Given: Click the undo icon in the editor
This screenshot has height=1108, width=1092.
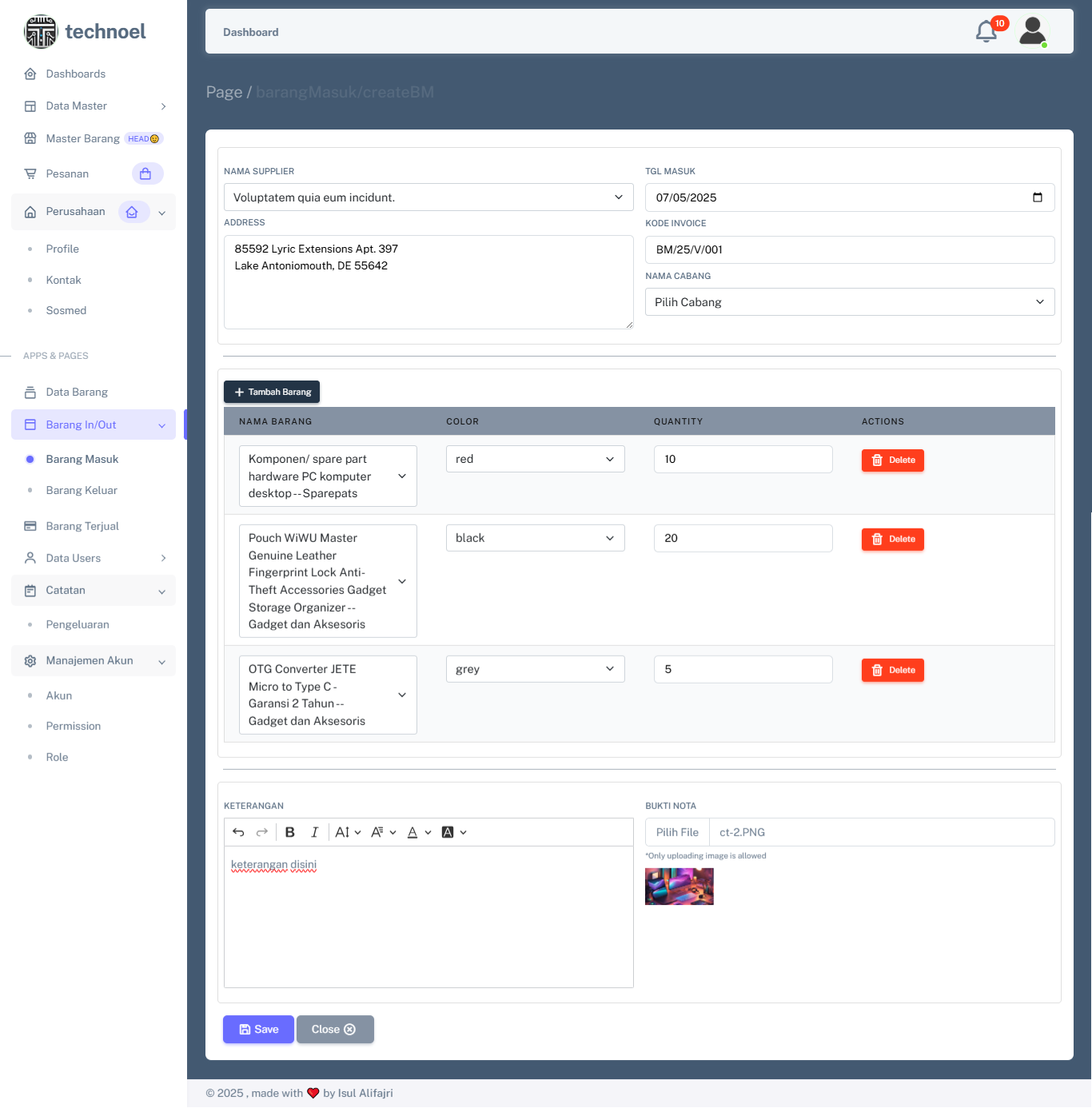Looking at the screenshot, I should coord(238,832).
